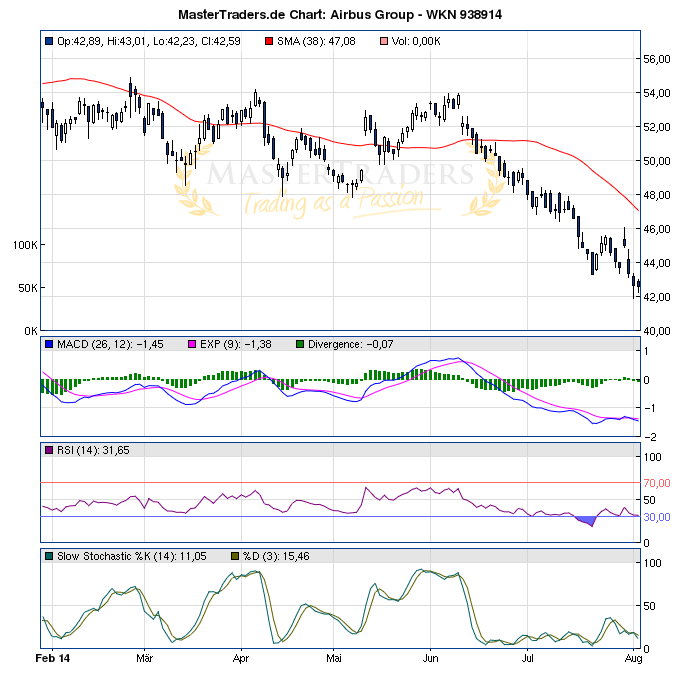Viewport: 680px width, 684px height.
Task: Click the 56,00 price axis label
Action: coord(657,59)
